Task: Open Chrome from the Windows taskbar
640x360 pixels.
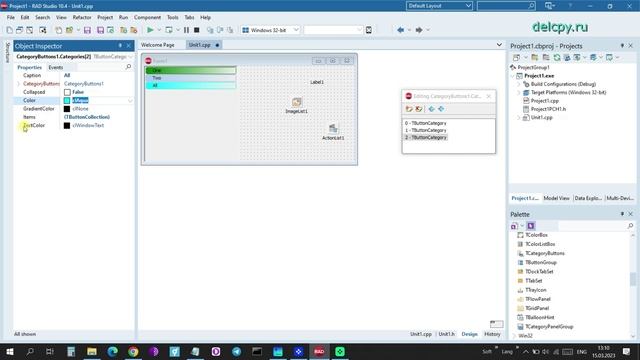Action: 133,351
